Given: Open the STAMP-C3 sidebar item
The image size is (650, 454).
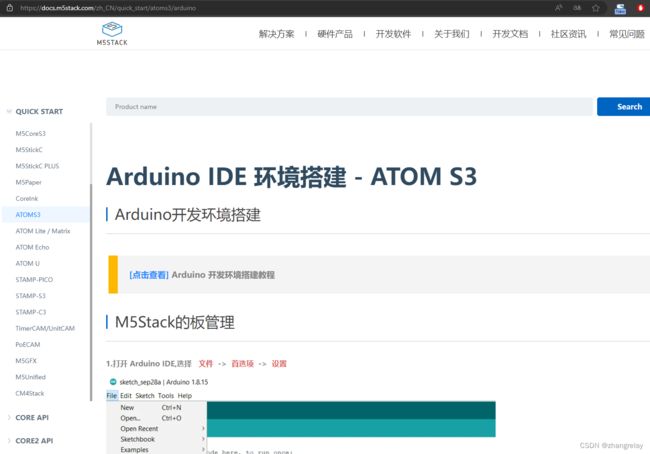Looking at the screenshot, I should click(x=31, y=312).
